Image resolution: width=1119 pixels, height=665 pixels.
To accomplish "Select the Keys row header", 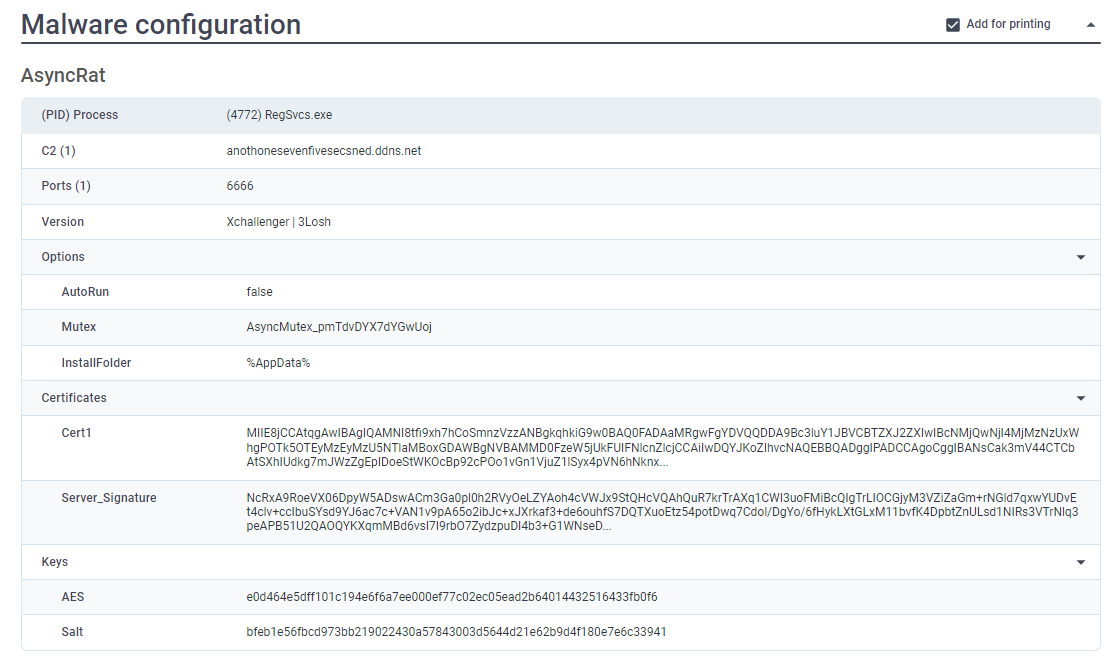I will [x=561, y=562].
